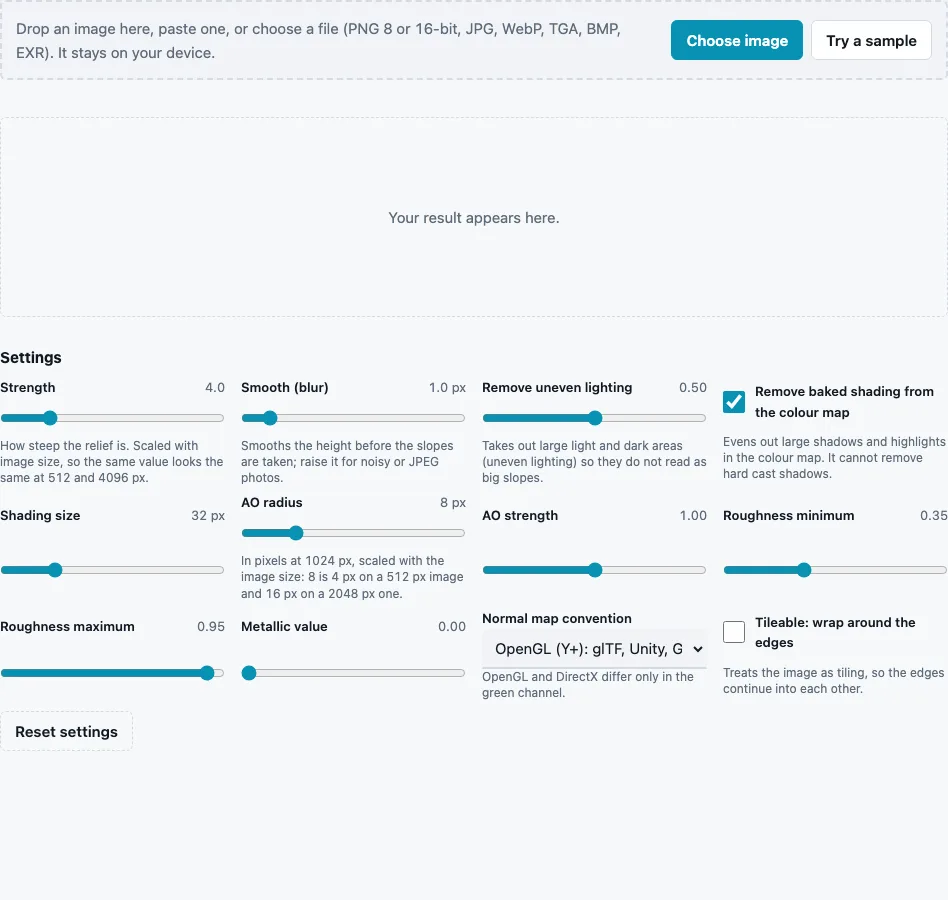Enable Tileable wrap around the edges checkbox
948x900 pixels.
coord(734,632)
